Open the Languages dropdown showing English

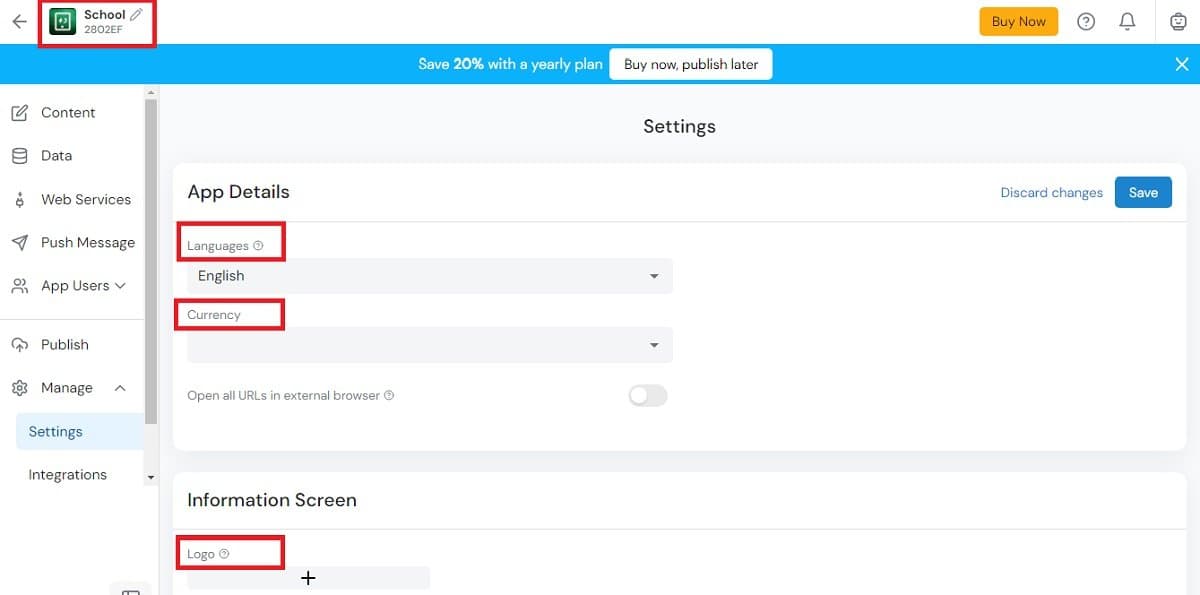click(x=429, y=276)
